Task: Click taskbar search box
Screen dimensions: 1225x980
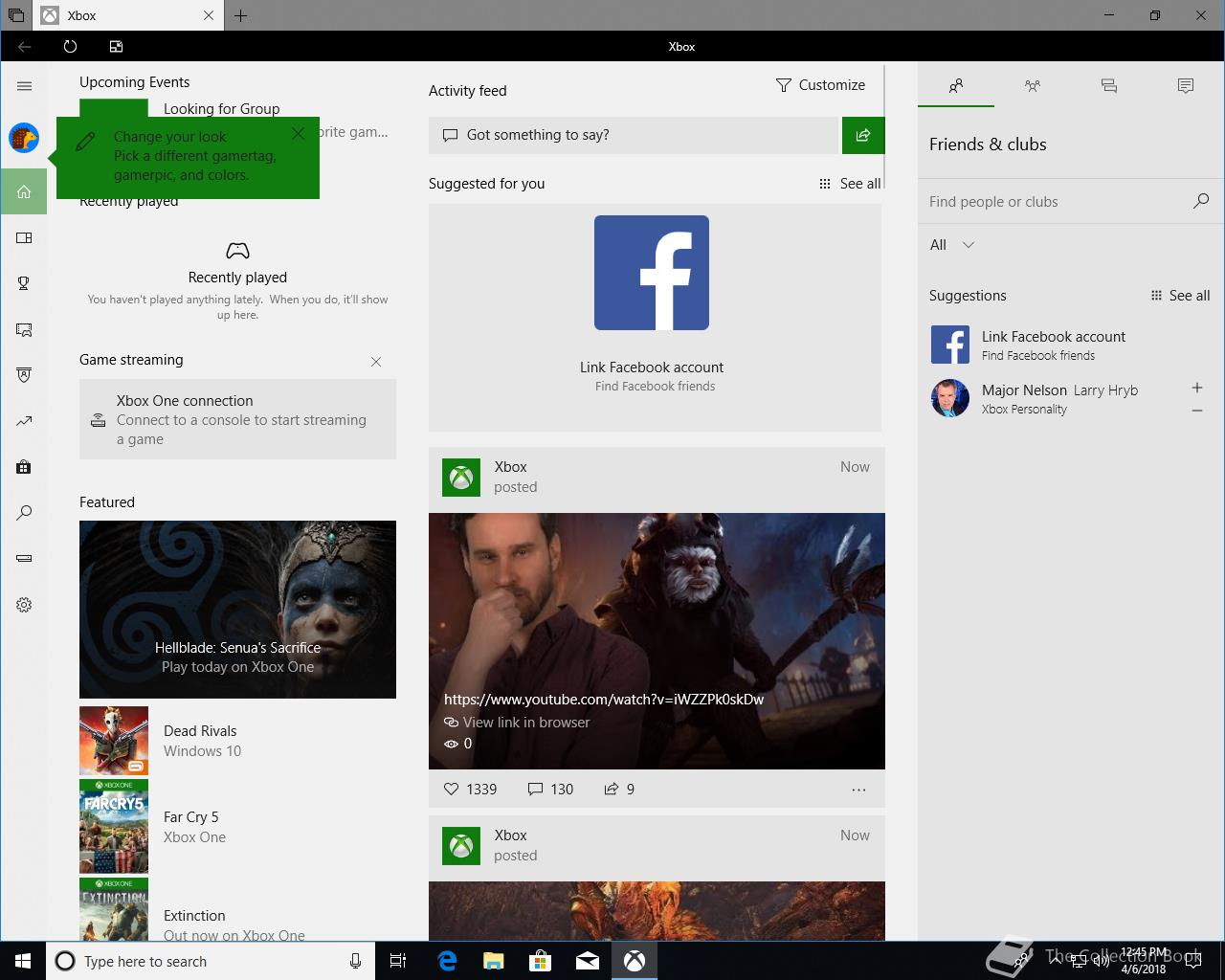Action: [x=210, y=961]
